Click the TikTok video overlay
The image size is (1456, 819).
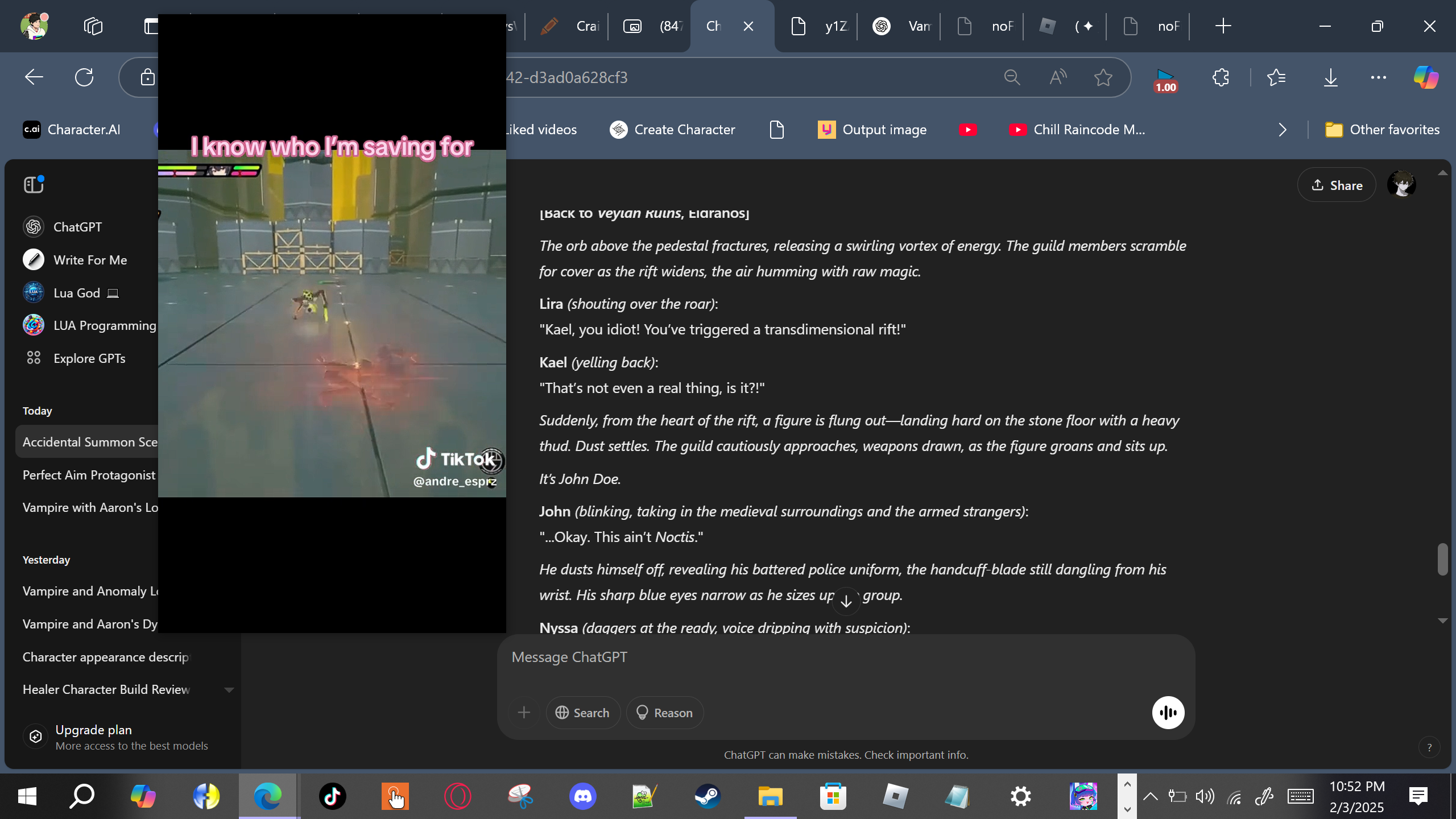coord(332,323)
